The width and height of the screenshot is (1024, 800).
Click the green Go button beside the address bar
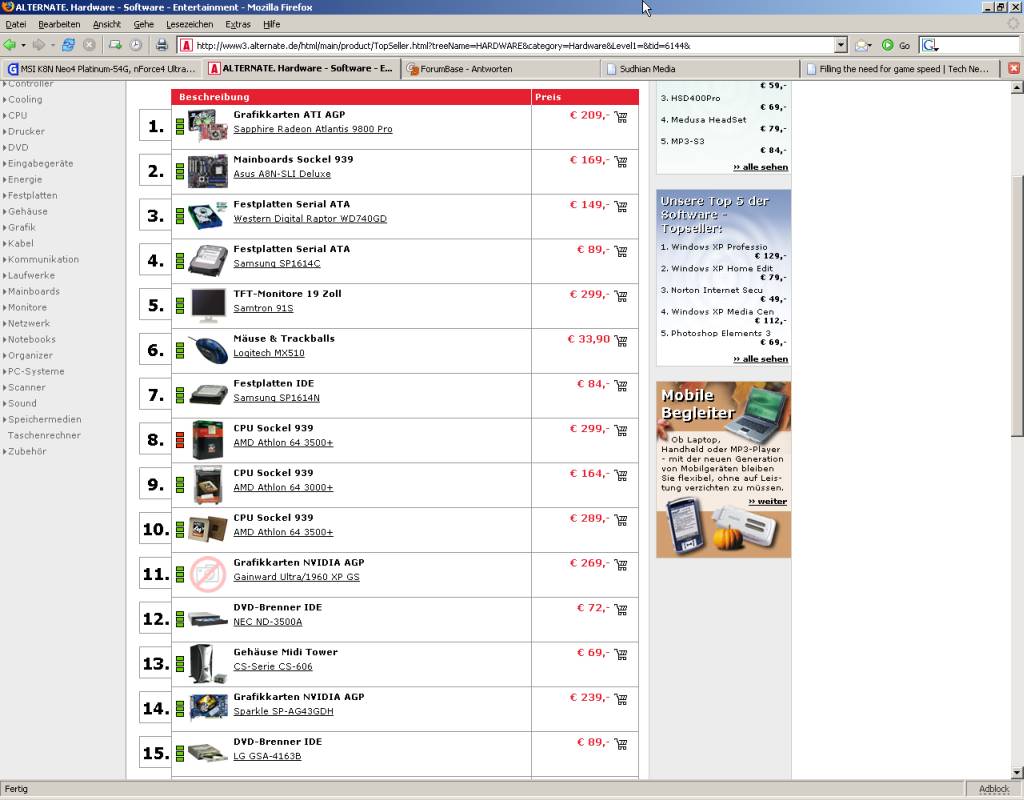[896, 45]
